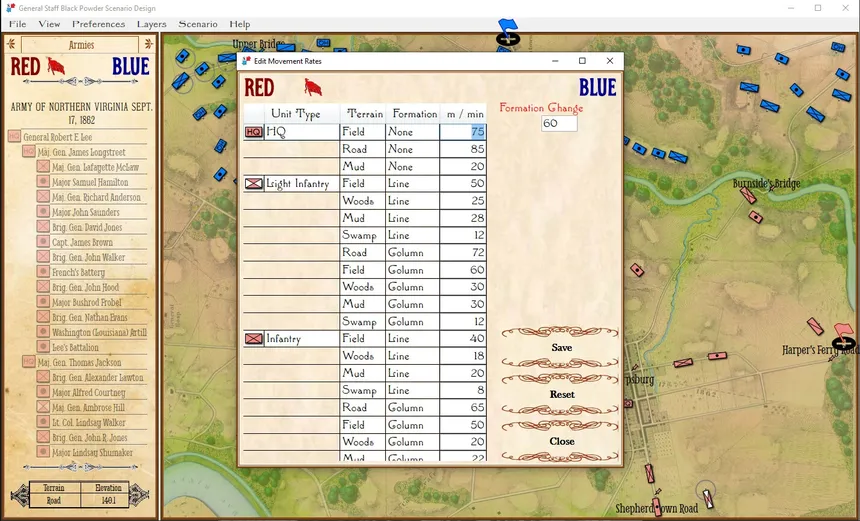Click red unit at Burnside's Bridge
The height and width of the screenshot is (521, 860).
(x=748, y=195)
